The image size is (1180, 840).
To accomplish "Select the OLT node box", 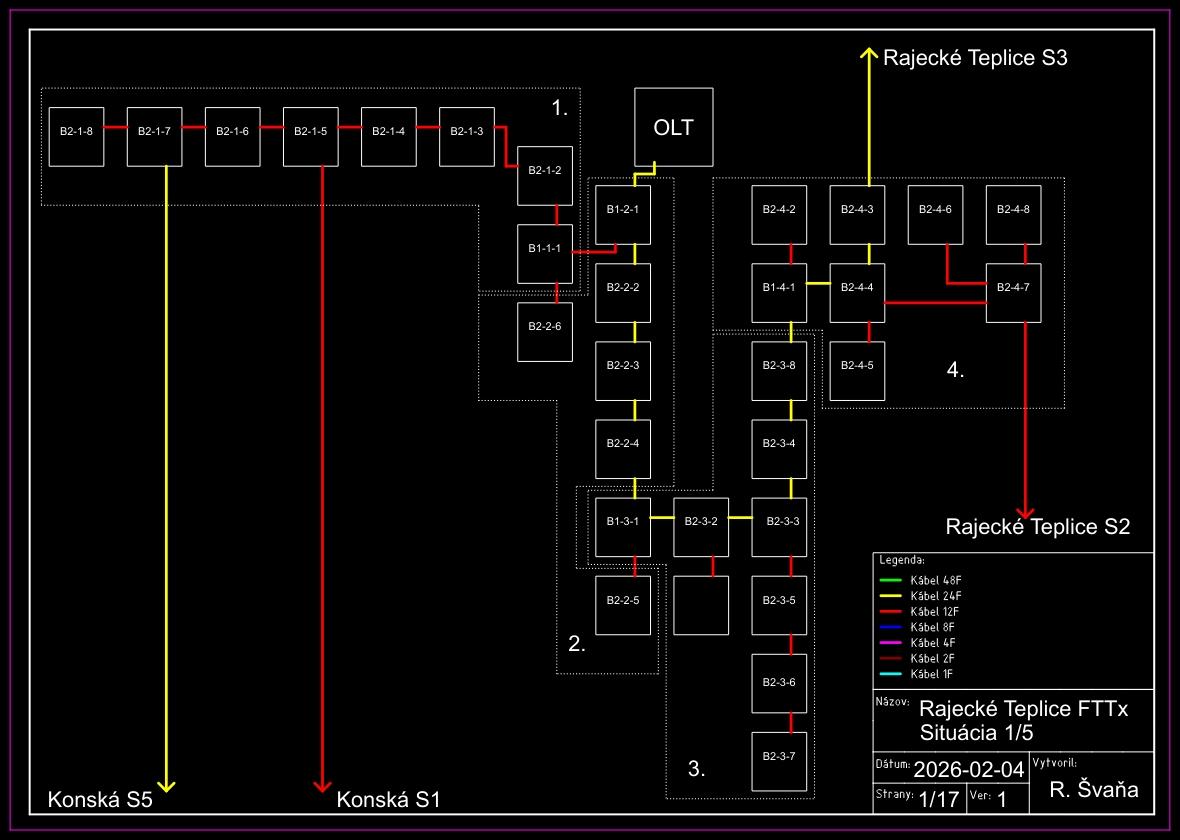I will pos(673,127).
